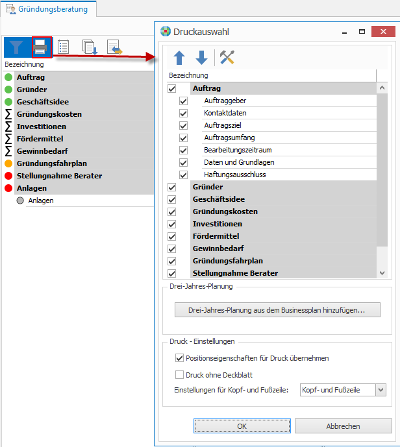Screen dimensions: 400x447
Task: Click green status dot beside Geschäftsidee
Action: tap(8, 102)
